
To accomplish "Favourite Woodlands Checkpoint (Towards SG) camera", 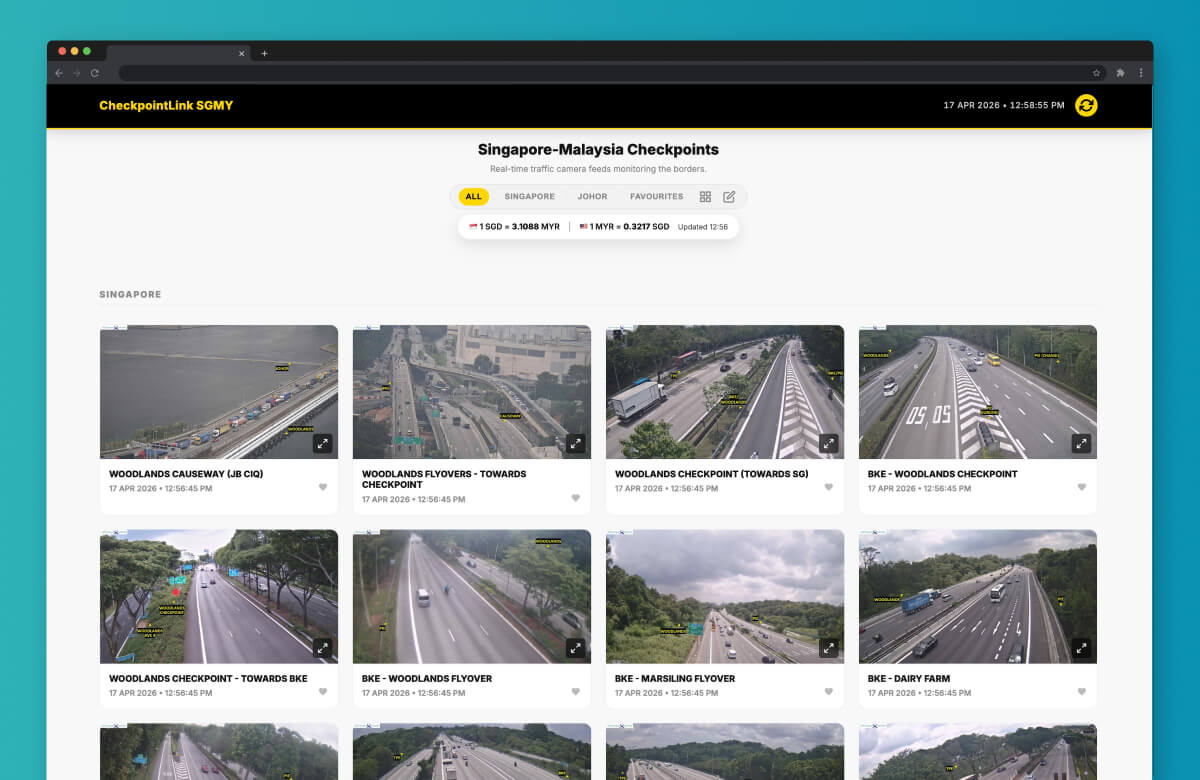I will 829,487.
